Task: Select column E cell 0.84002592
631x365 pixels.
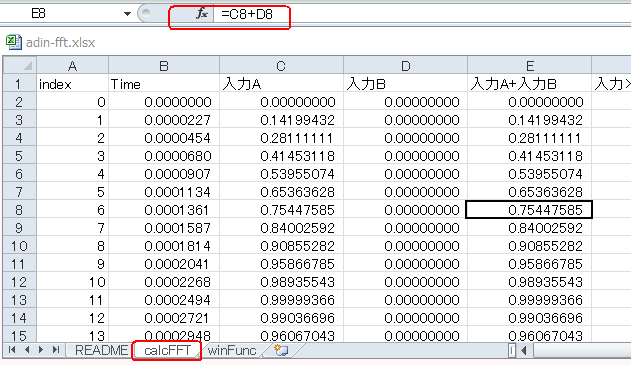Action: [x=530, y=228]
